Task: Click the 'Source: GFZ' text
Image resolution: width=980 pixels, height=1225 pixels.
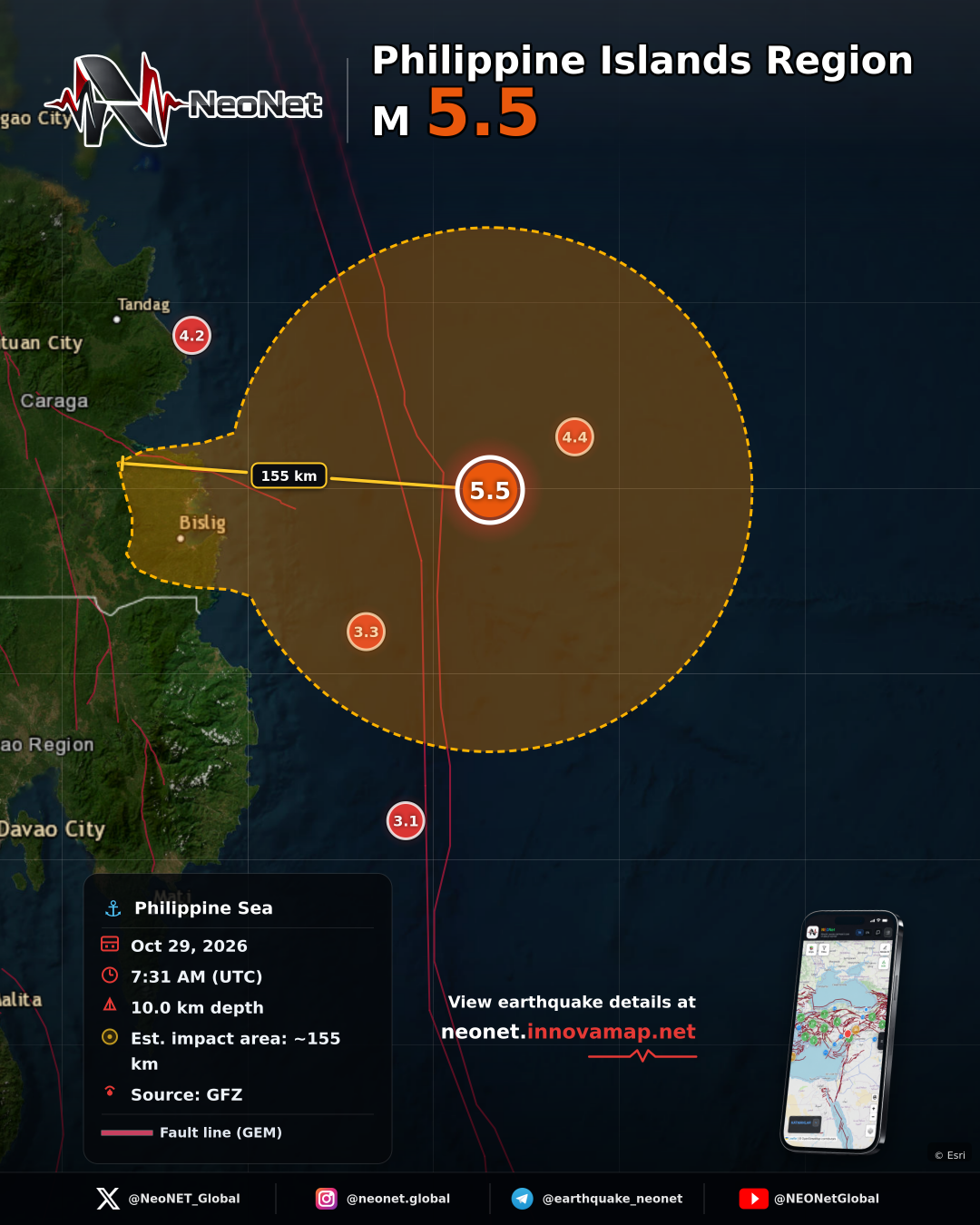Action: (x=187, y=1094)
